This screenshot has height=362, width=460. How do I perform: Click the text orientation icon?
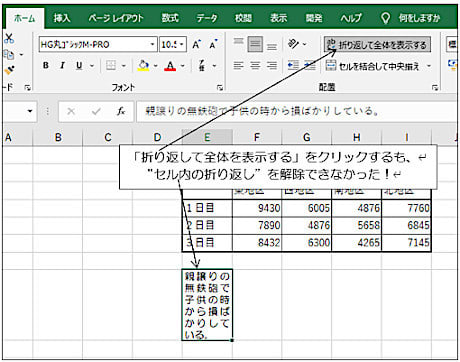pos(293,44)
